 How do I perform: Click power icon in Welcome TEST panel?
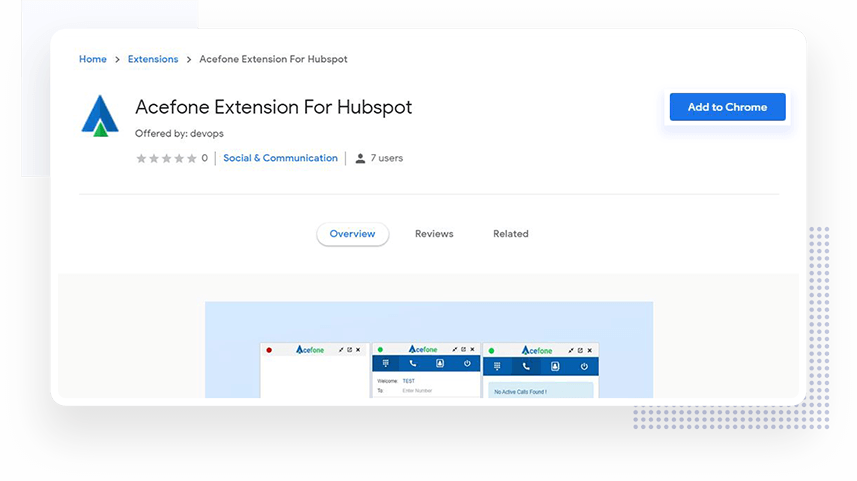467,363
